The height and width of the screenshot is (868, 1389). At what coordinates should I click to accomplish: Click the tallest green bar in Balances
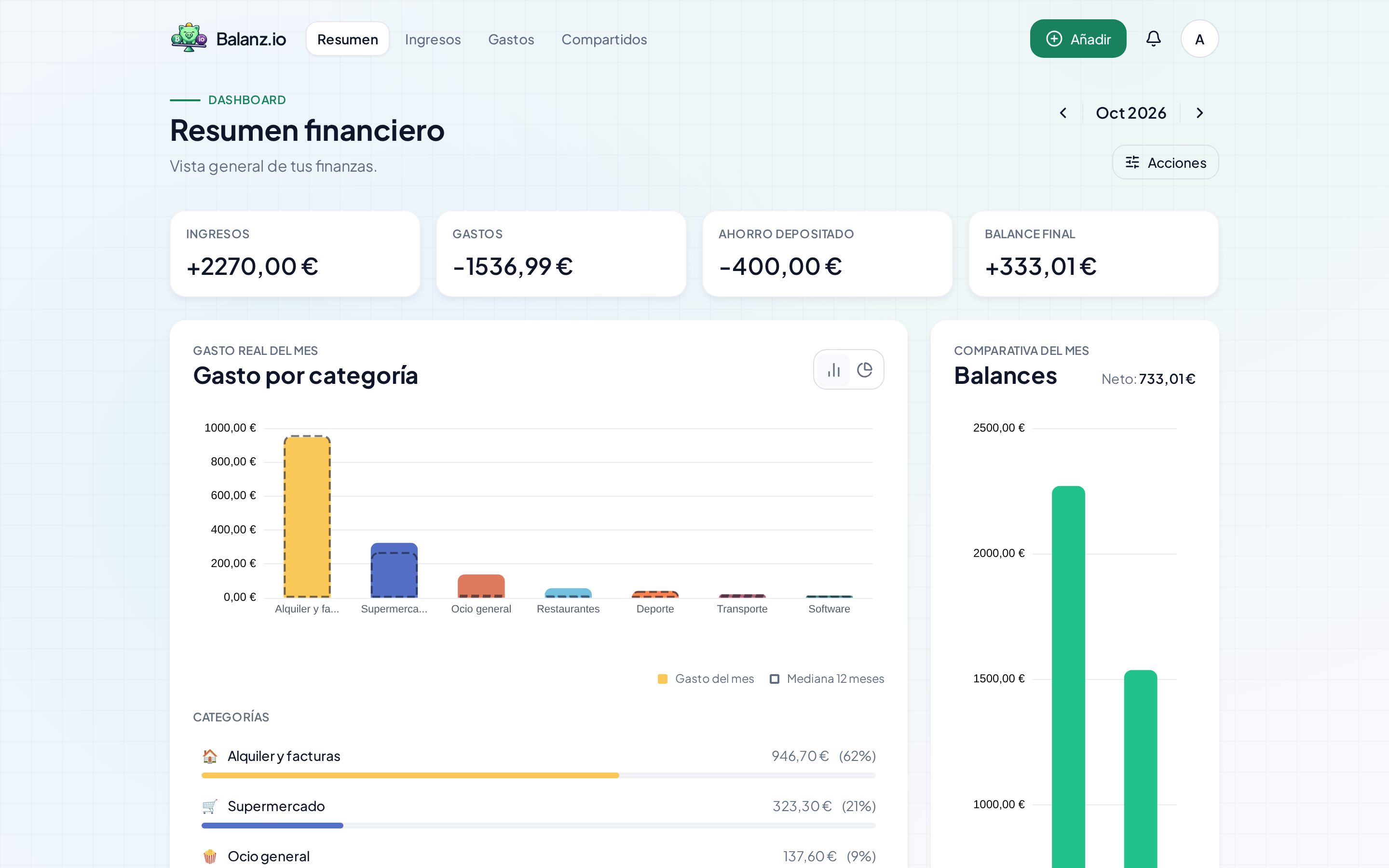pos(1068,677)
